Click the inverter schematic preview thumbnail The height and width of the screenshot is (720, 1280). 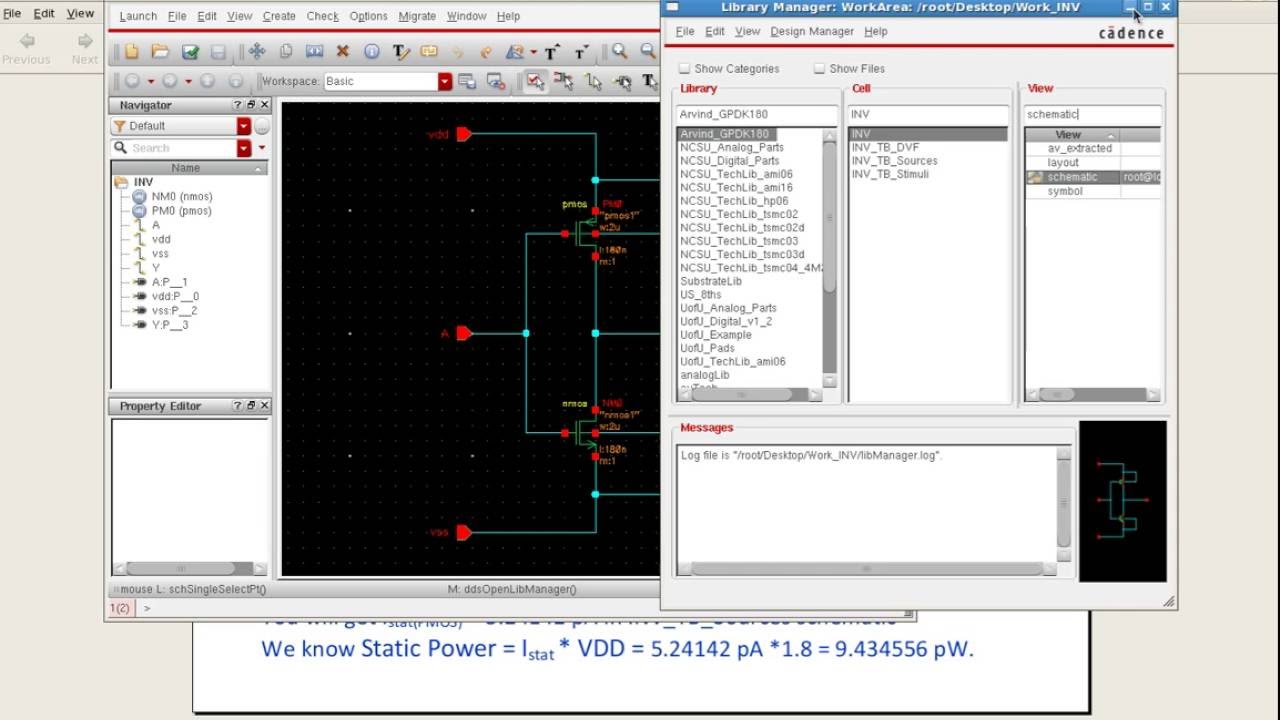pos(1122,501)
